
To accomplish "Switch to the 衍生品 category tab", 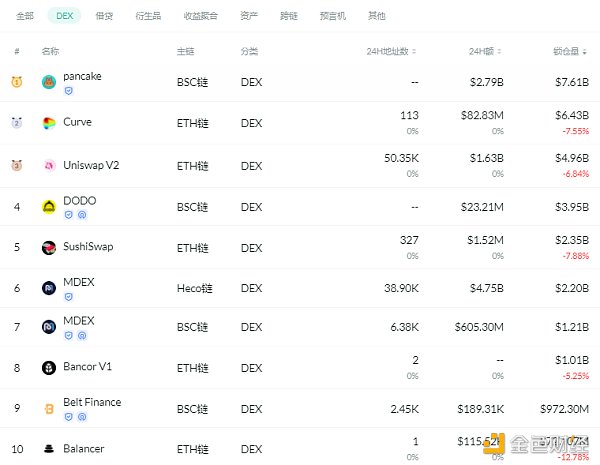I will pyautogui.click(x=148, y=16).
